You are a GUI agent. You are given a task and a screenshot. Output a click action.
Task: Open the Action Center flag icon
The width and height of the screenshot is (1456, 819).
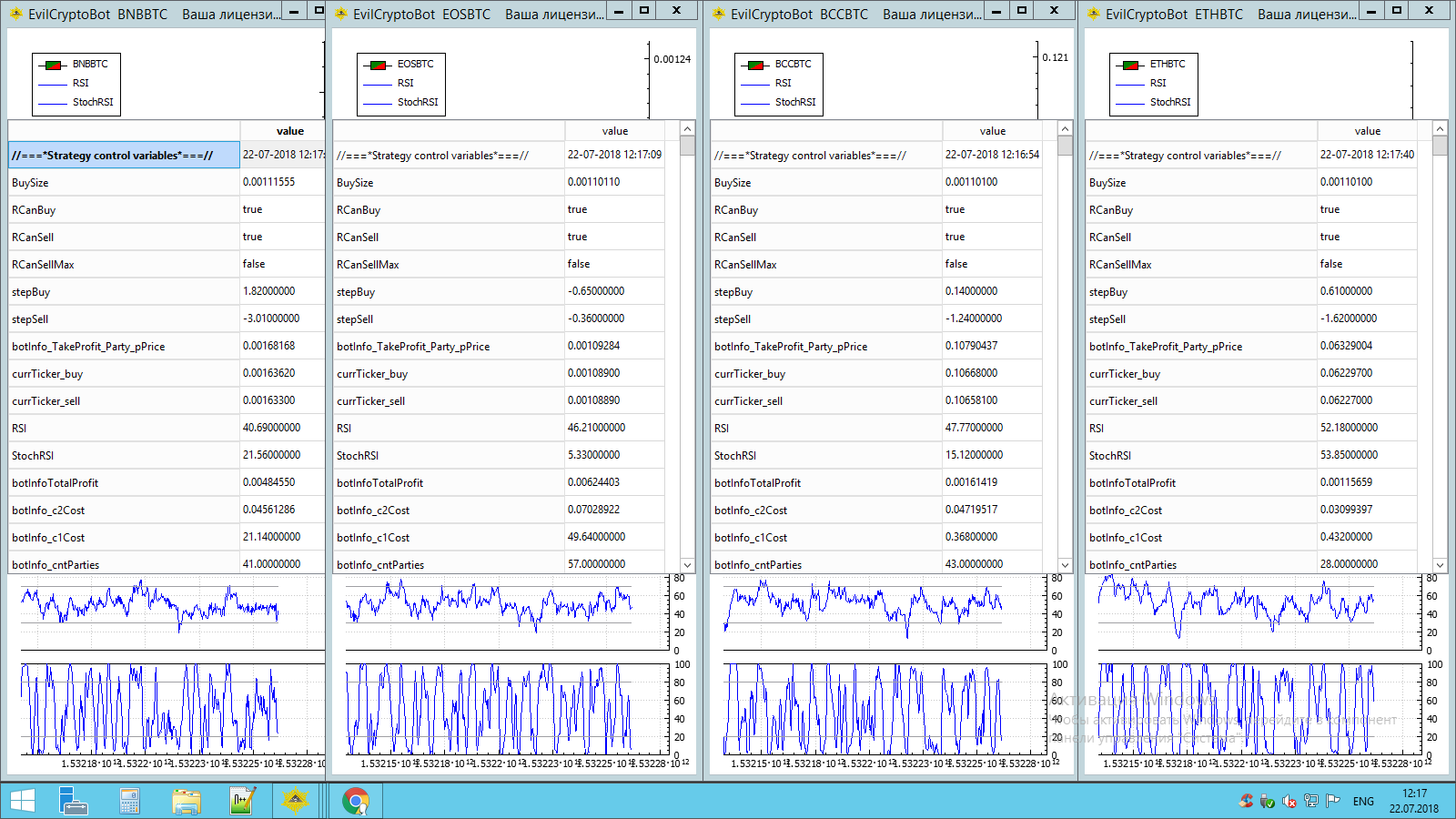[x=1333, y=801]
